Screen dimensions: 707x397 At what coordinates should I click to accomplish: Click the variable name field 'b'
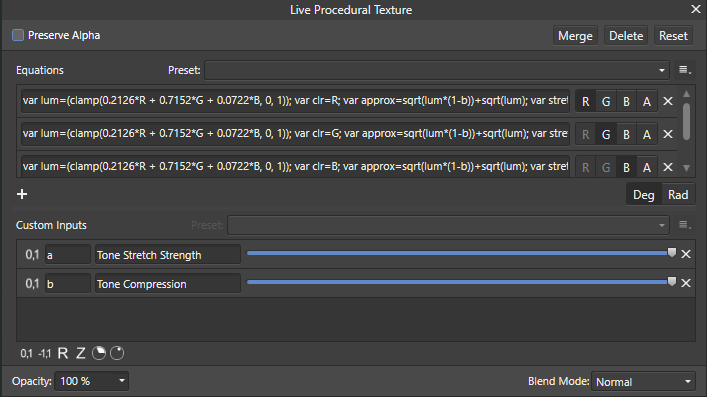(x=68, y=284)
